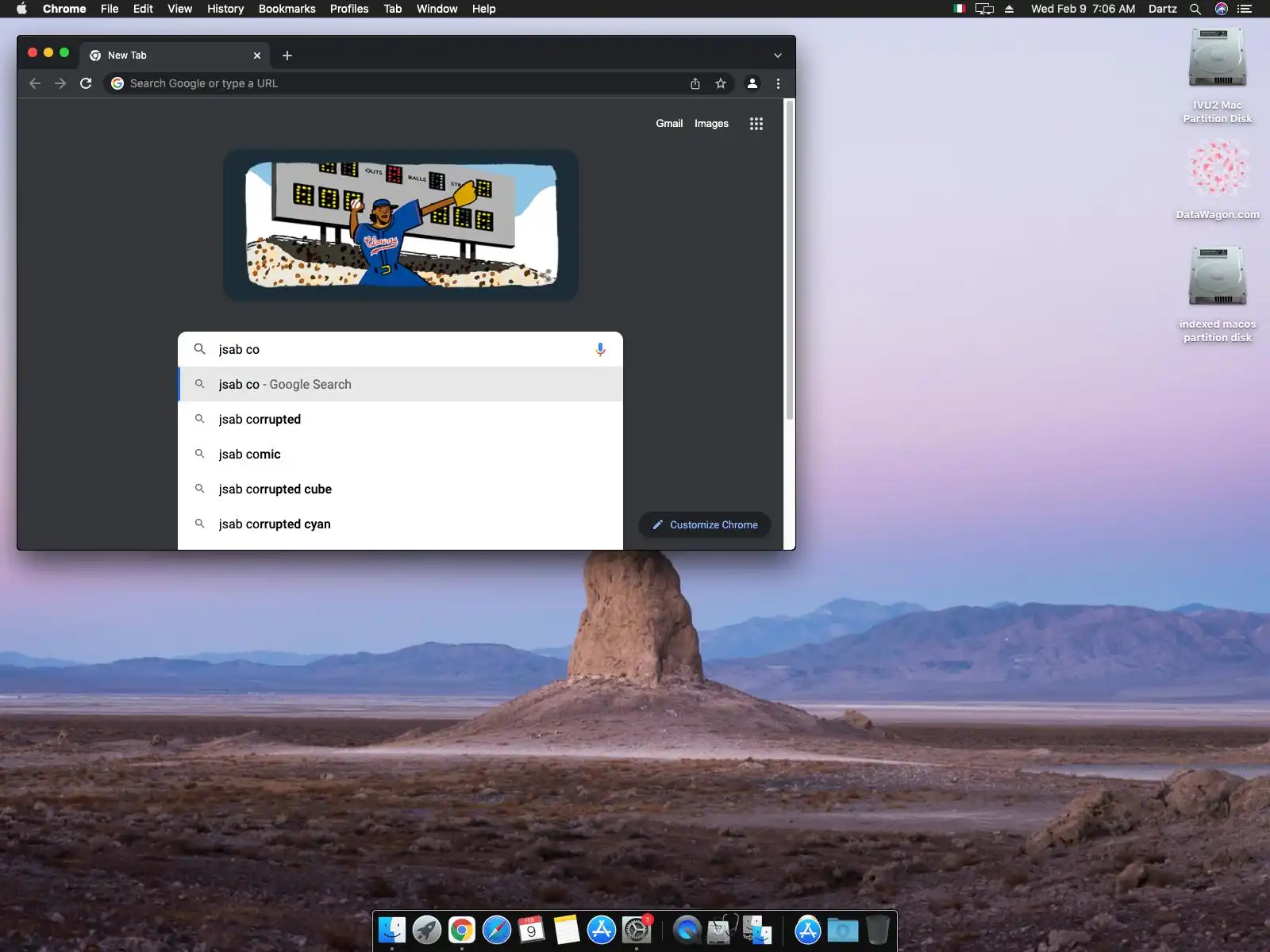Activate Siri from the menu bar
The width and height of the screenshot is (1270, 952).
1222,9
